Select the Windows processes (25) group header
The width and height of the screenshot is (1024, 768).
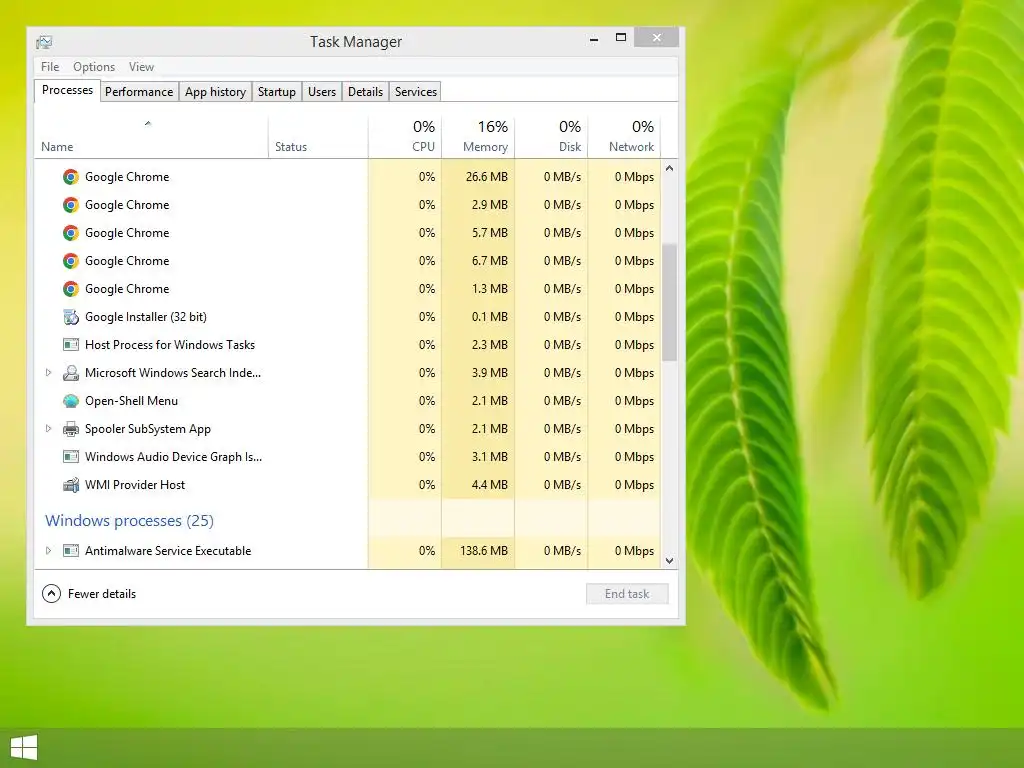click(129, 520)
